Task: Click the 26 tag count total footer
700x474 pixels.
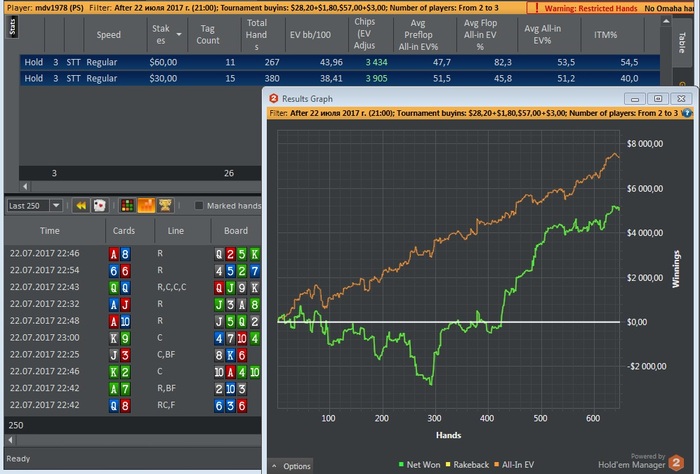Action: pos(229,173)
